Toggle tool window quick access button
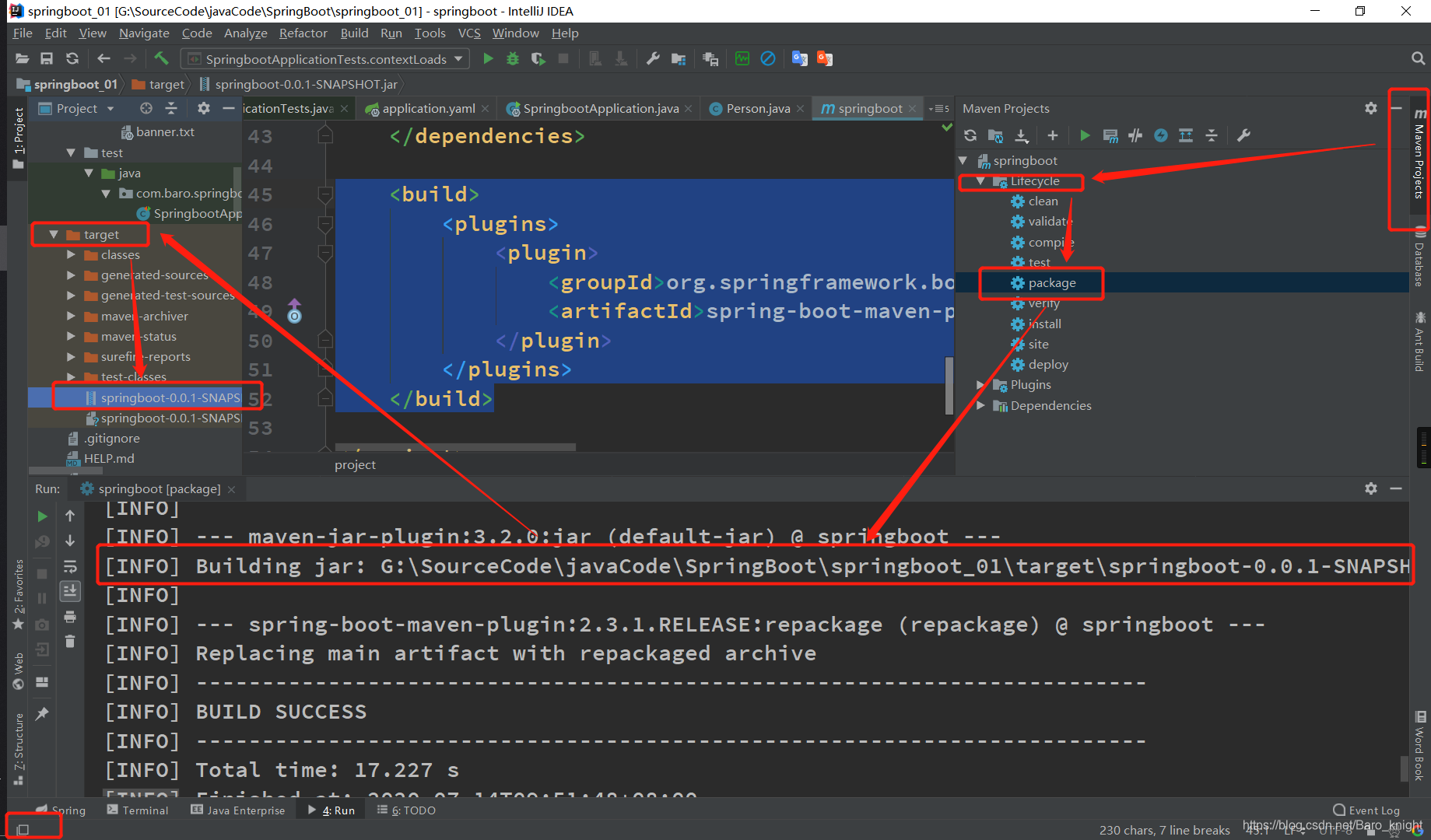Image resolution: width=1431 pixels, height=840 pixels. (23, 830)
